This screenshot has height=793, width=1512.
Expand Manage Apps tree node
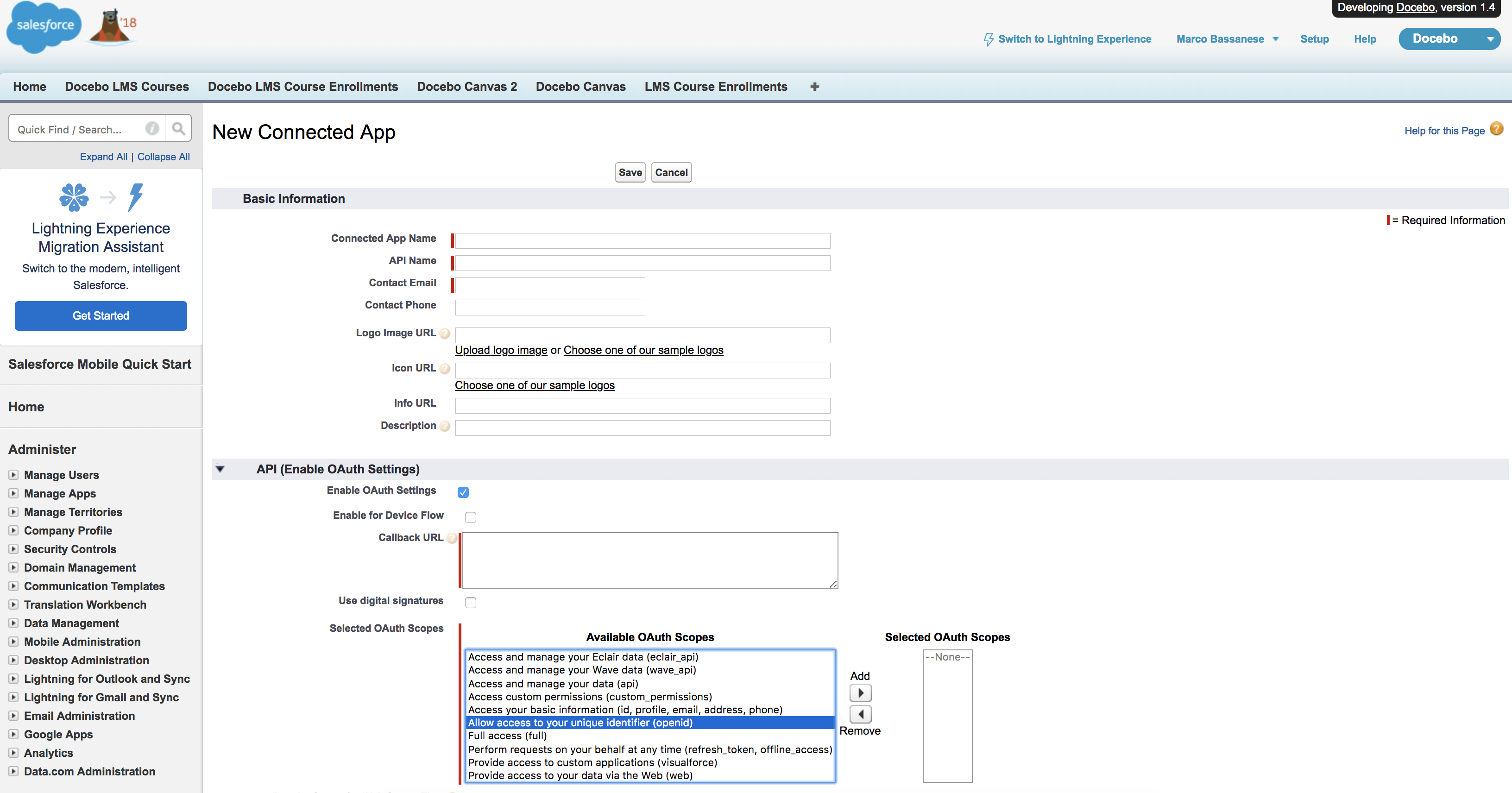[13, 493]
